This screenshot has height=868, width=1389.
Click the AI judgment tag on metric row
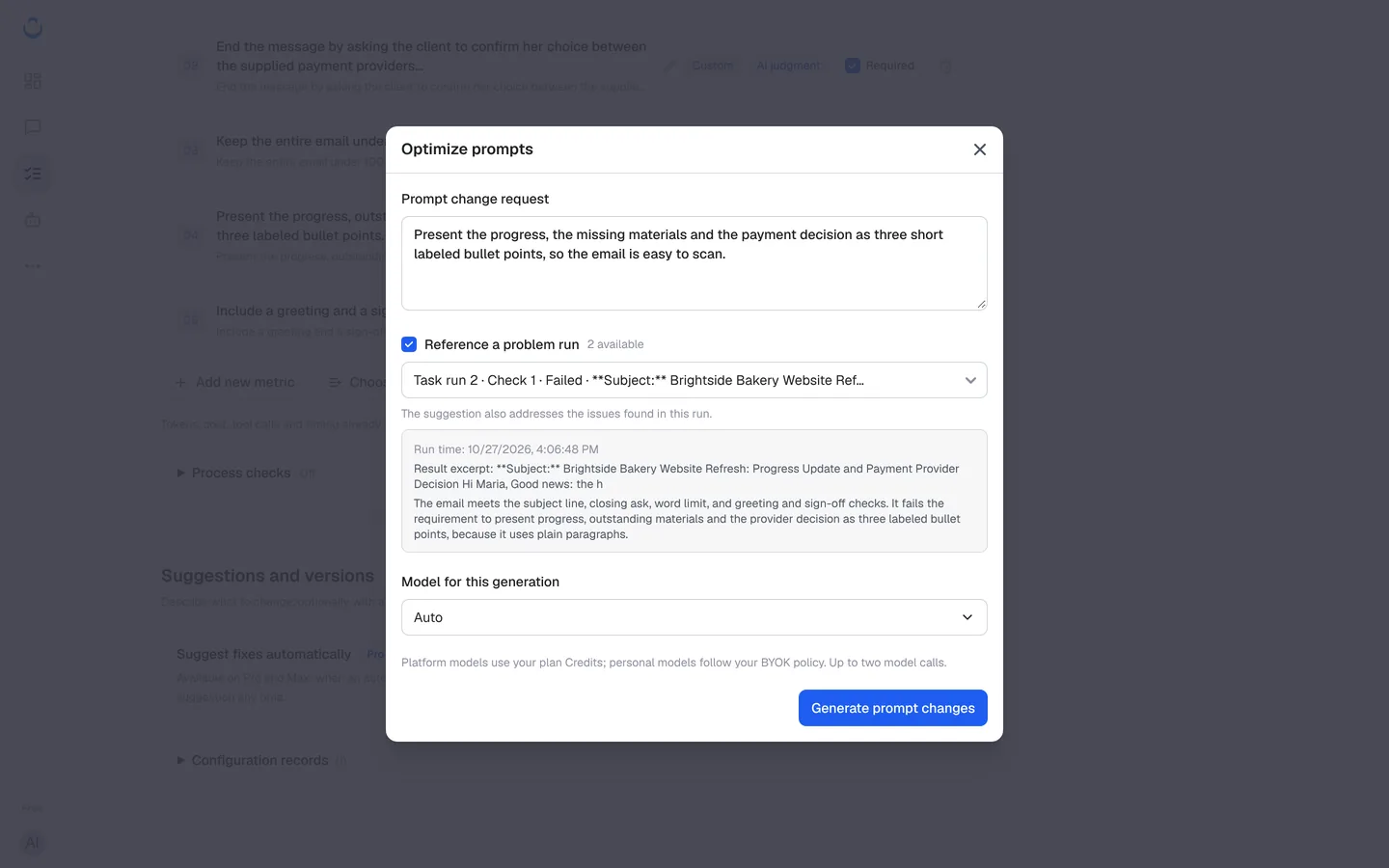click(788, 66)
